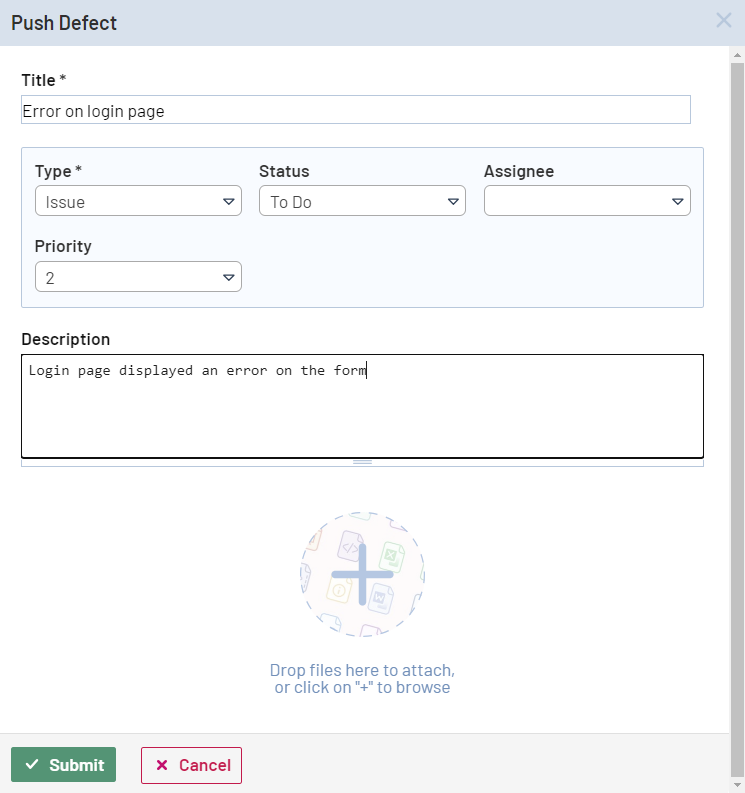Focus the Title input field
Viewport: 745px width, 793px height.
[355, 110]
